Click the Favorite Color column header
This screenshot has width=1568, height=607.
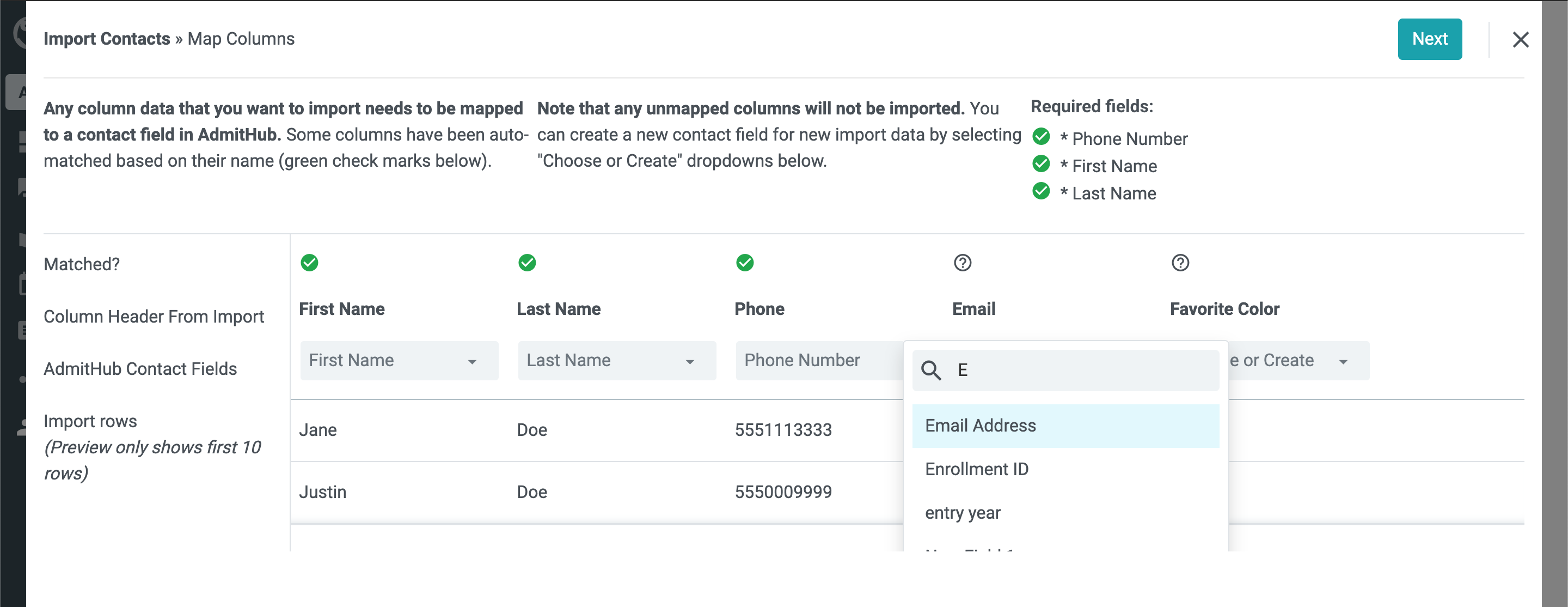(x=1224, y=309)
